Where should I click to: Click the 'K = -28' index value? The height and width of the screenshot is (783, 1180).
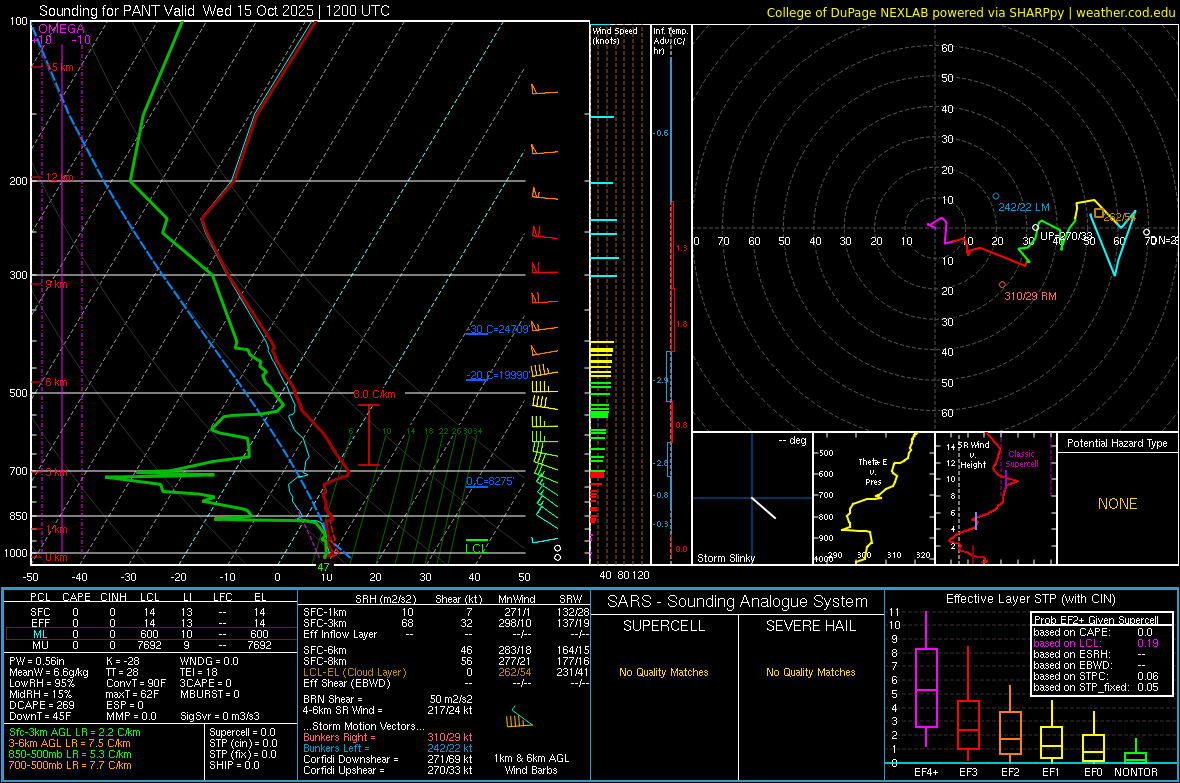click(123, 661)
